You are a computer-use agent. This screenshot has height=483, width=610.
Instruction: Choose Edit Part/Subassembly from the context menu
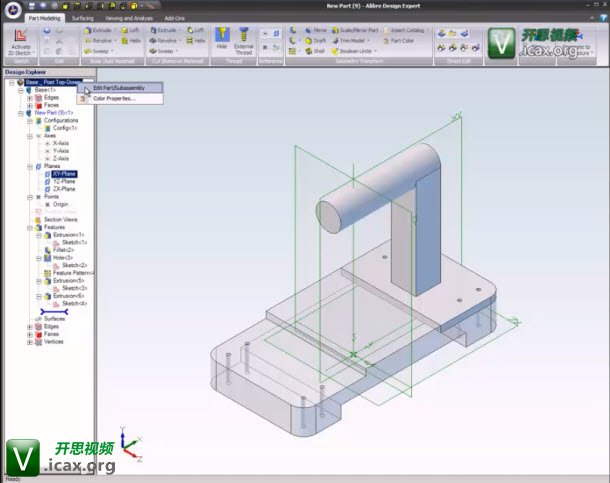tap(118, 87)
